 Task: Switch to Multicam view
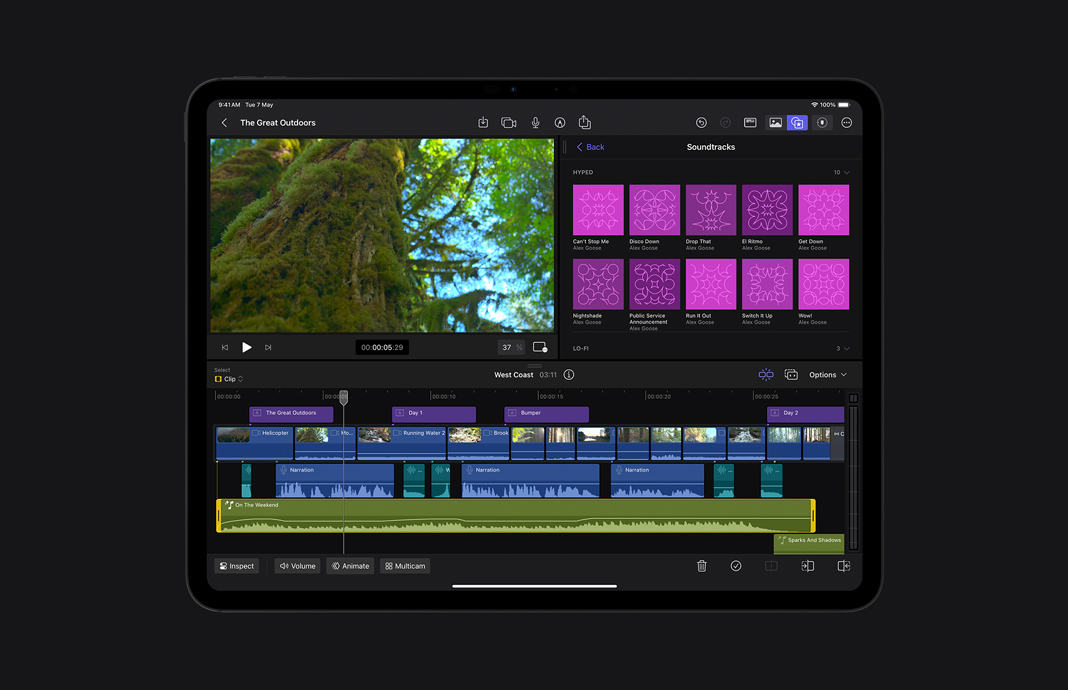[x=404, y=565]
